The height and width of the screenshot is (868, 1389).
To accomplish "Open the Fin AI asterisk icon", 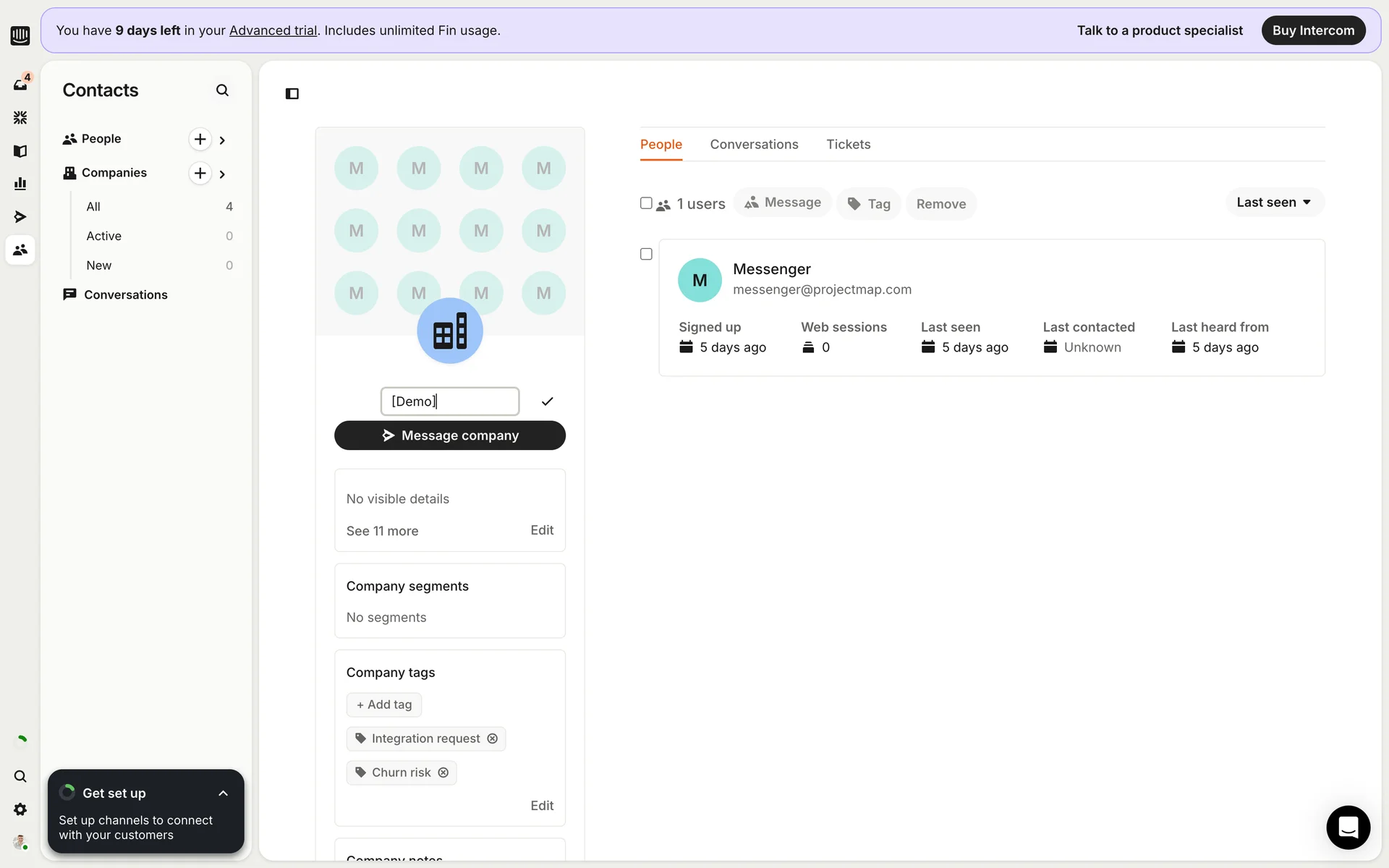I will (20, 117).
